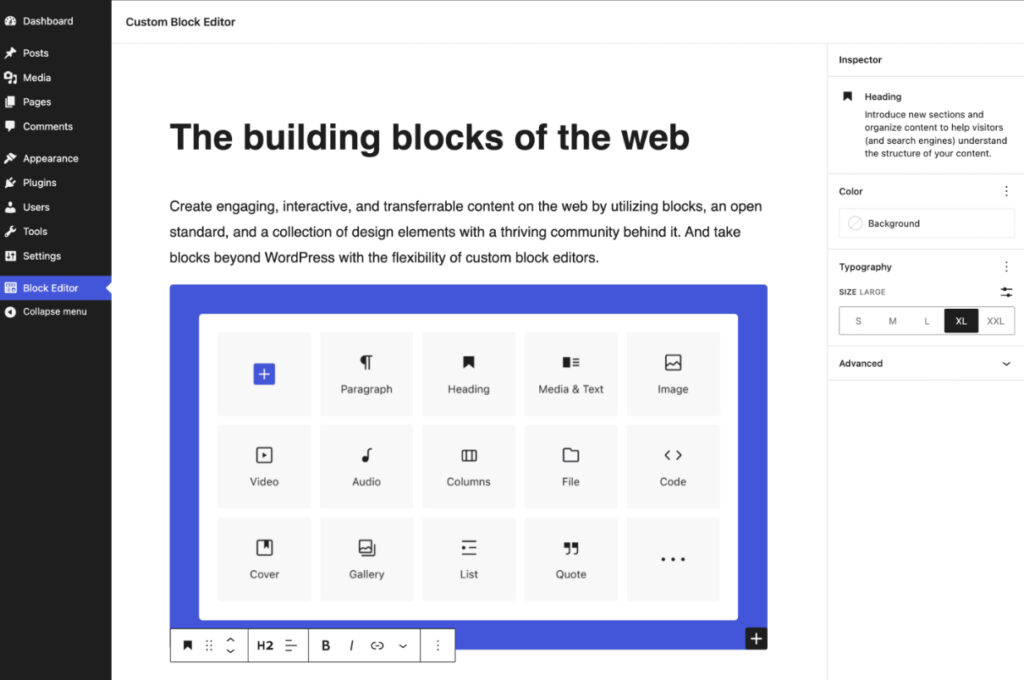Open the Typography options menu
This screenshot has height=680, width=1024.
pos(1007,266)
